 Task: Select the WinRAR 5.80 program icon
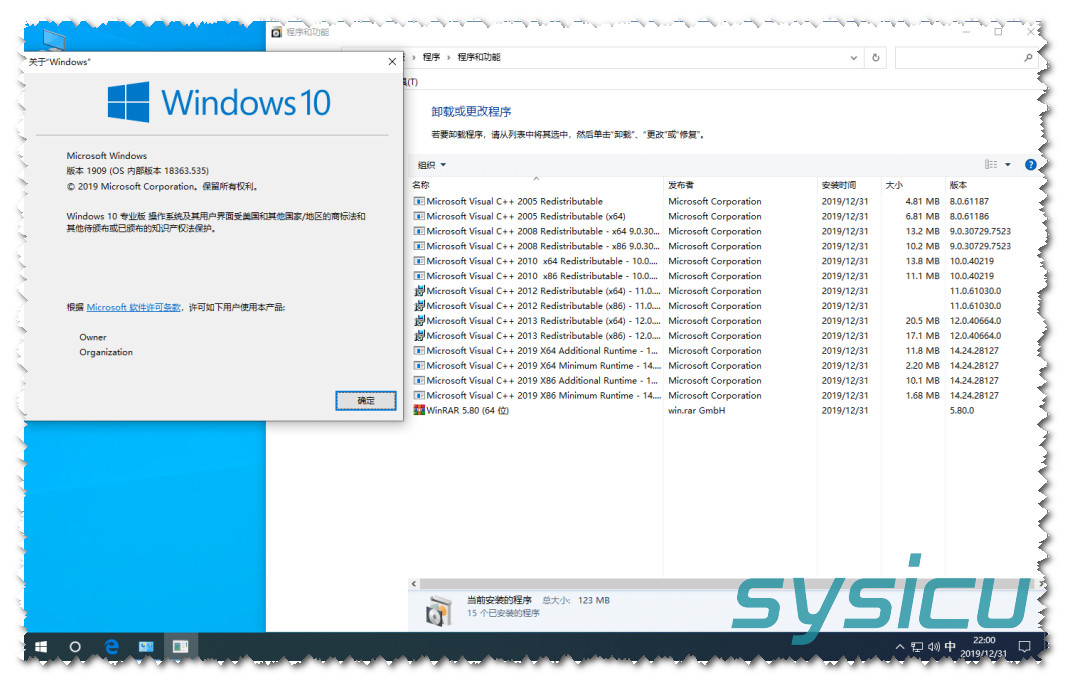(x=419, y=411)
